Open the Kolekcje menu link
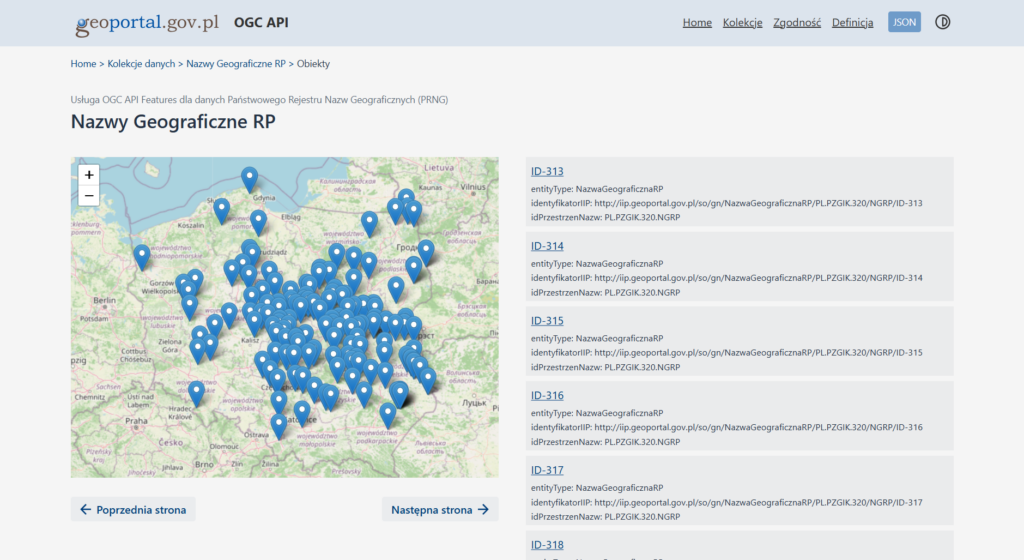 743,22
